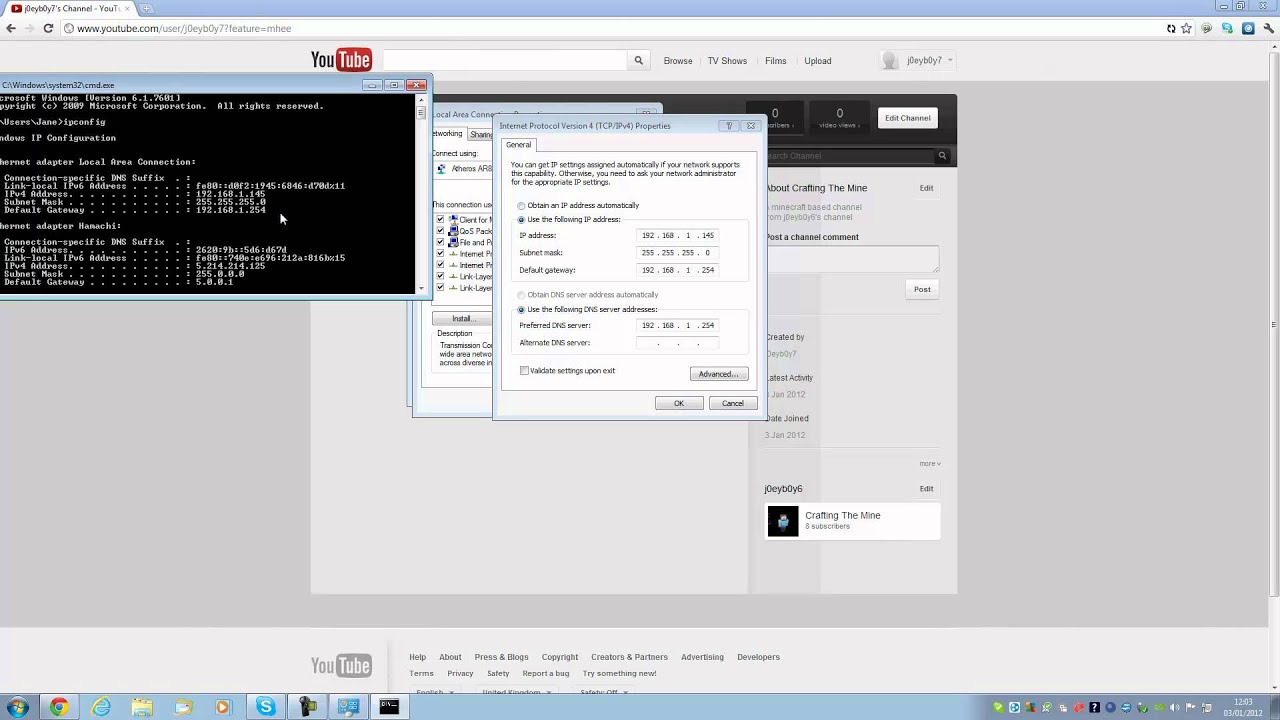Screen dimensions: 1280x720
Task: Open the General tab in IPv4 Properties
Action: (518, 145)
